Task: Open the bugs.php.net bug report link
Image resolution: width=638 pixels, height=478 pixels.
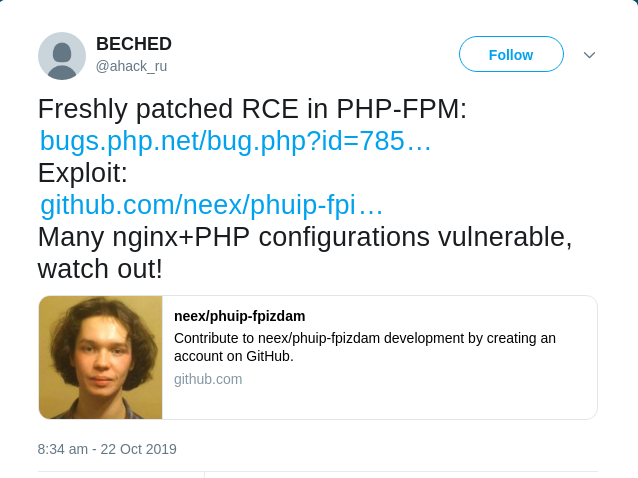Action: [x=235, y=141]
